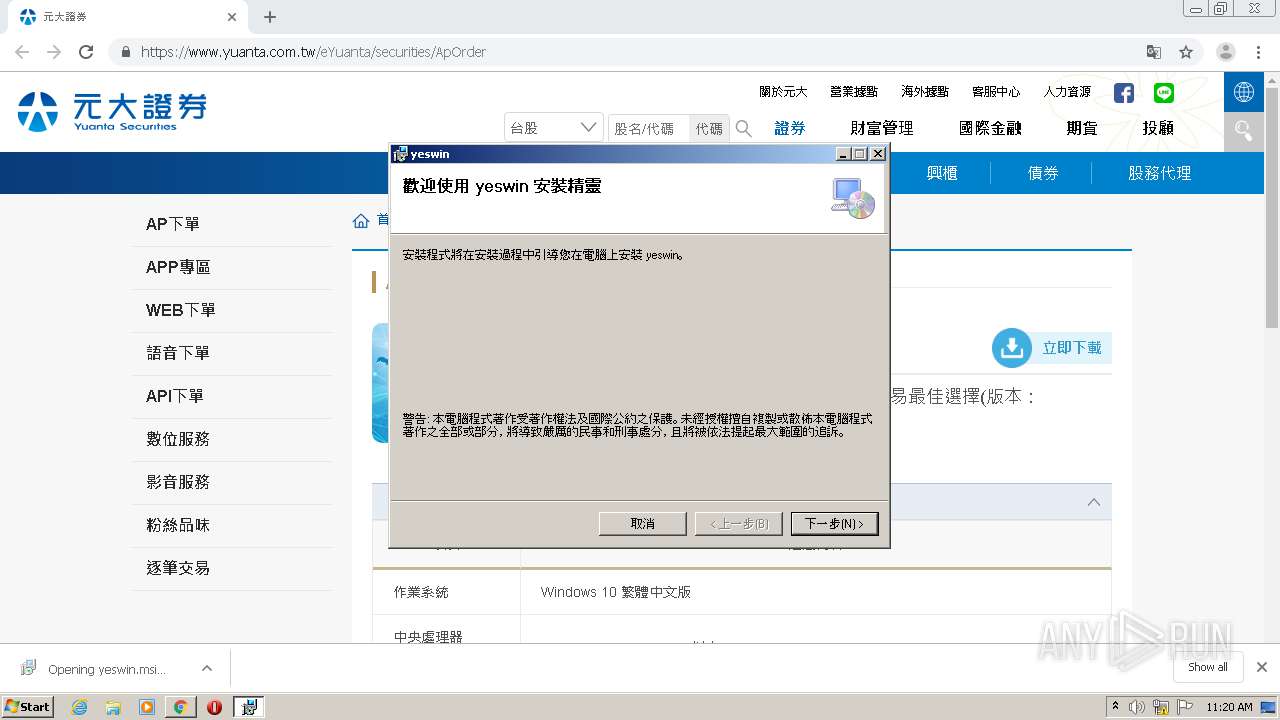
Task: Open the file explorer taskbar icon
Action: [113, 707]
